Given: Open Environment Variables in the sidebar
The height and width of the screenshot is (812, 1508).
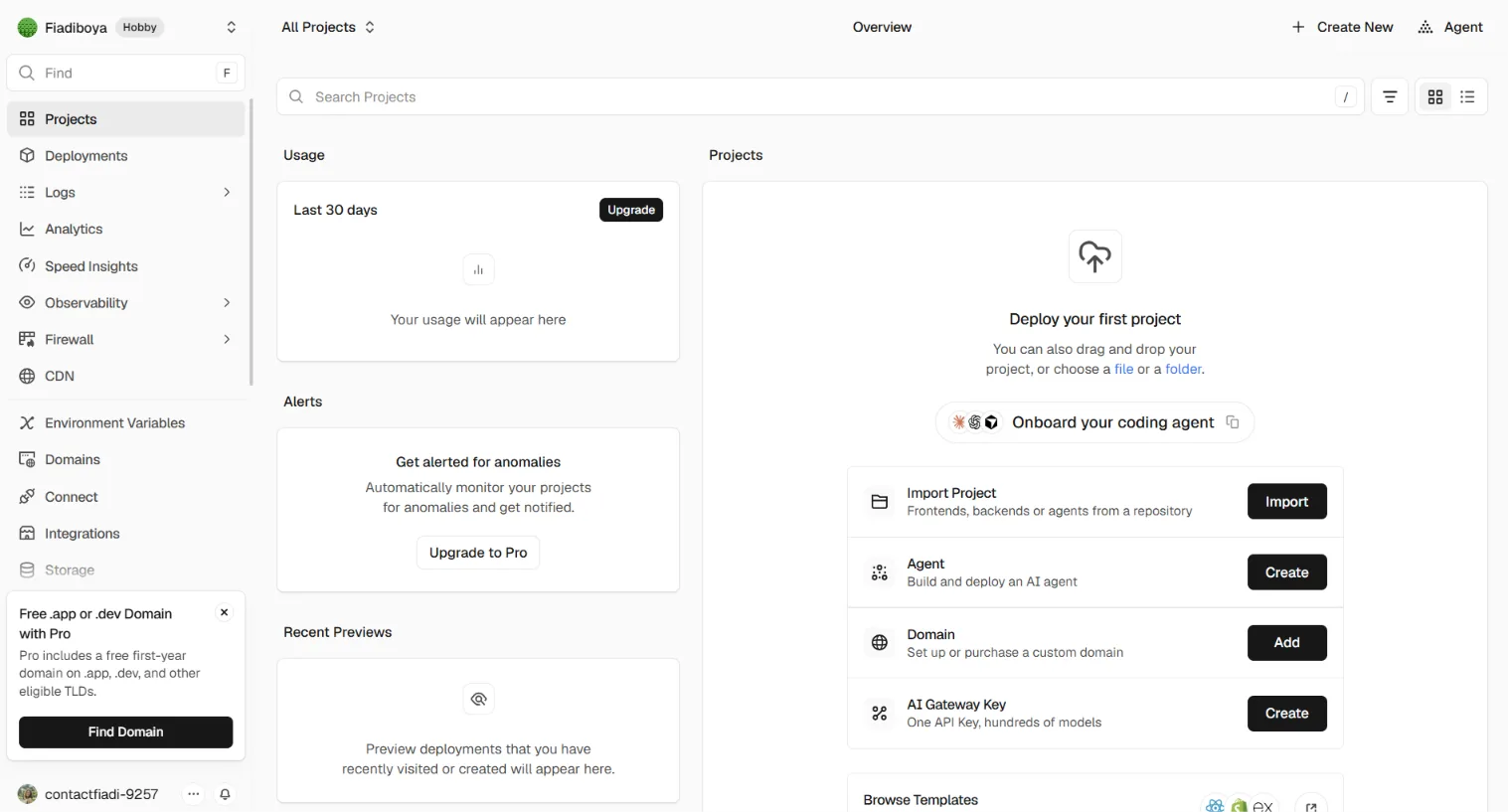Looking at the screenshot, I should (x=125, y=423).
